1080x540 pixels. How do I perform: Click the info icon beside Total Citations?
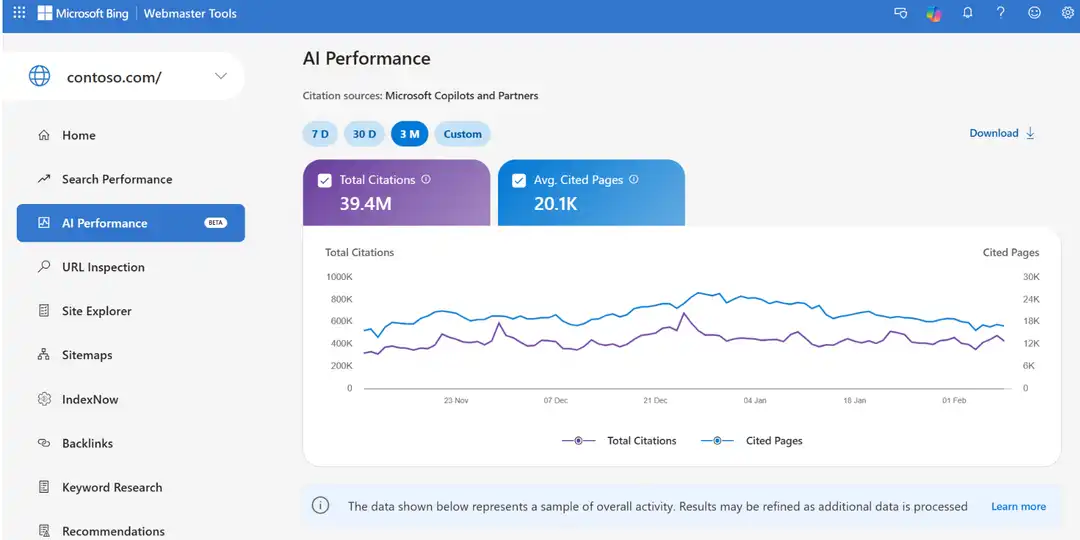point(426,180)
